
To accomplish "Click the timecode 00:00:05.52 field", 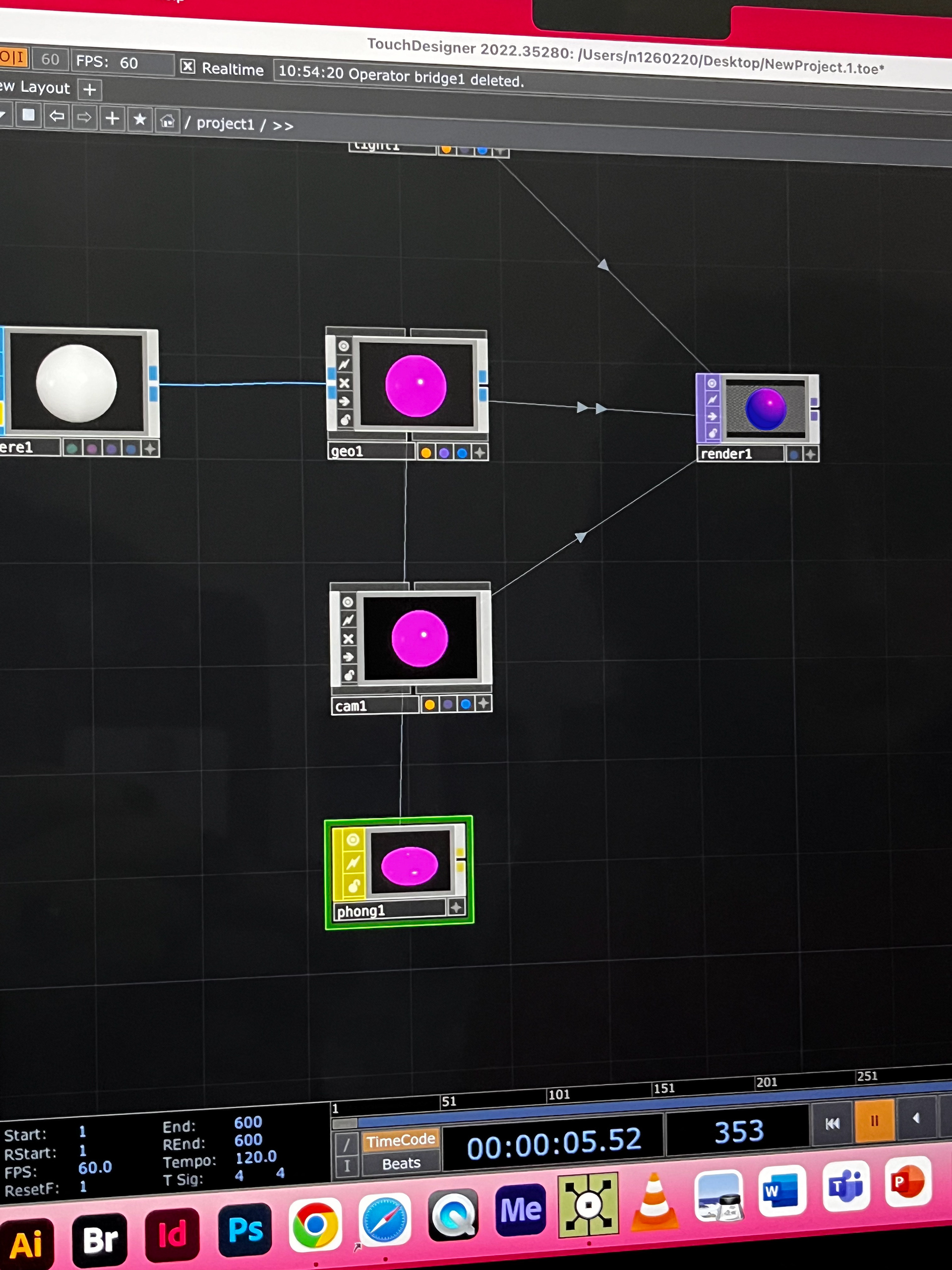I will pos(554,1143).
